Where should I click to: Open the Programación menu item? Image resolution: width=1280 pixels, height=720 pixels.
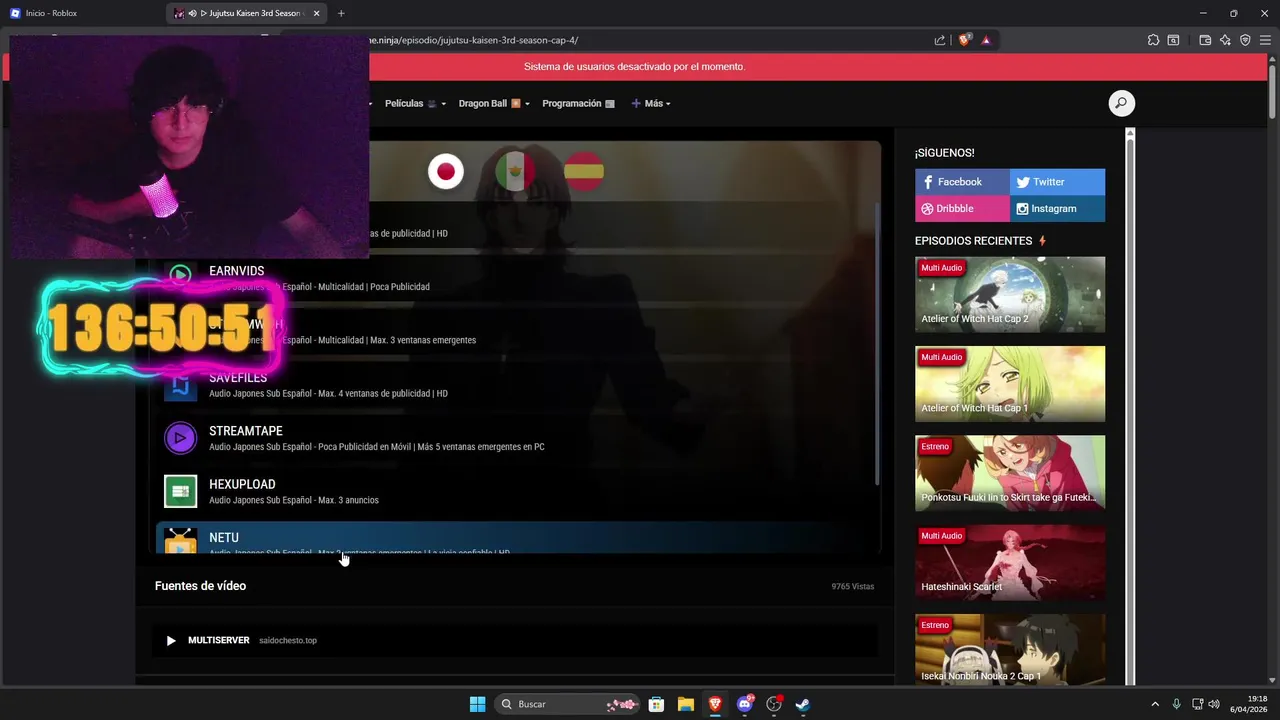(x=578, y=103)
